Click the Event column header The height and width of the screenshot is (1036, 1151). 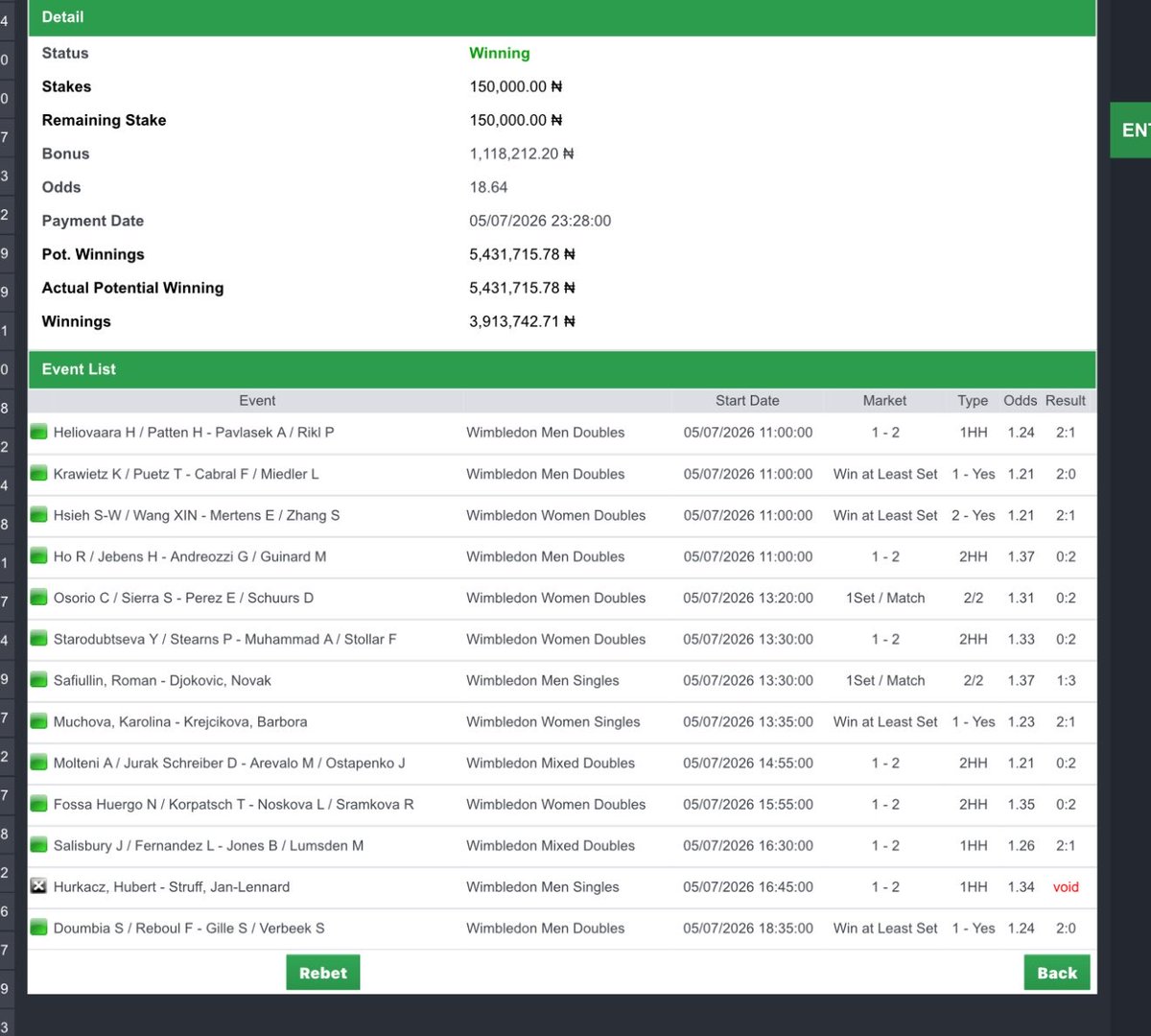click(x=257, y=401)
